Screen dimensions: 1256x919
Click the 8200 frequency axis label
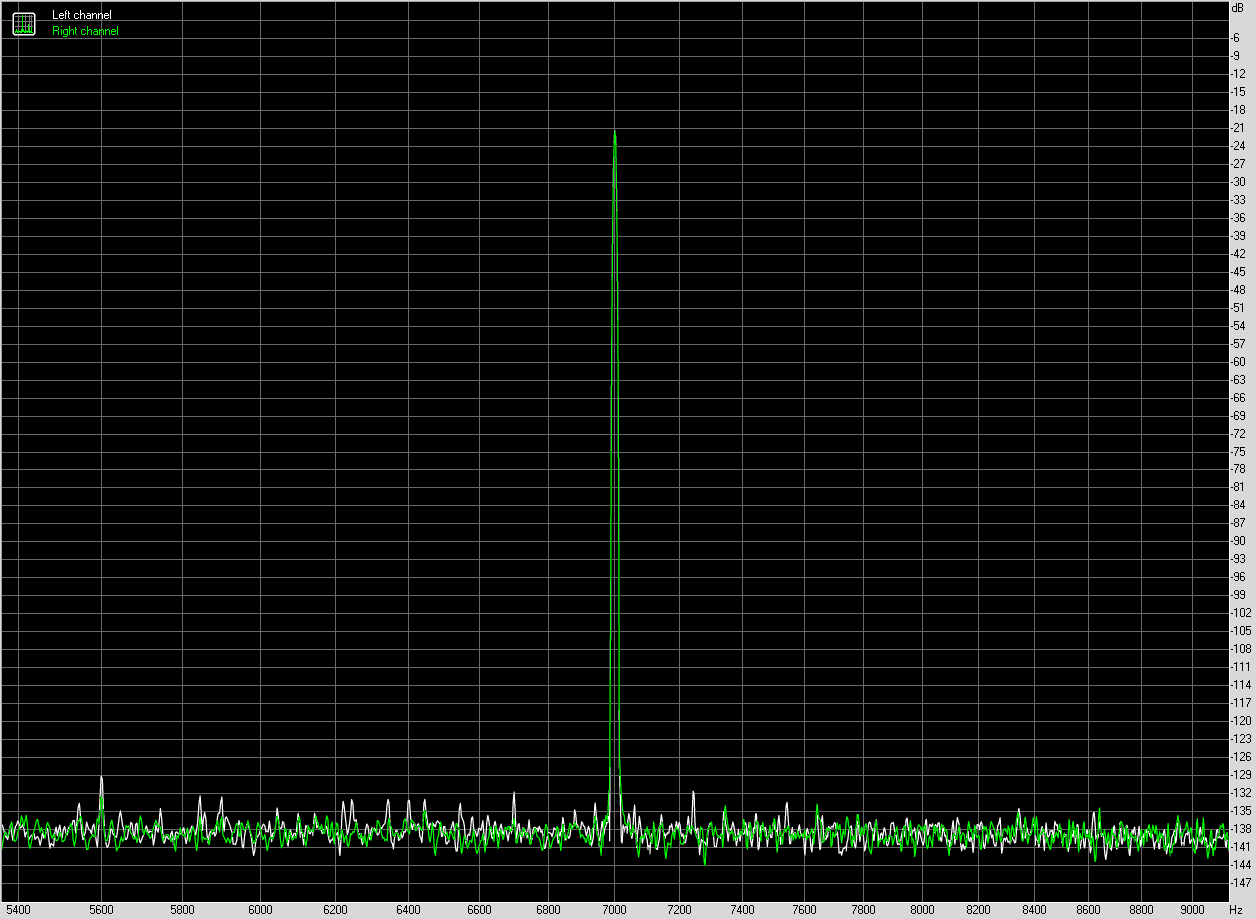[977, 909]
